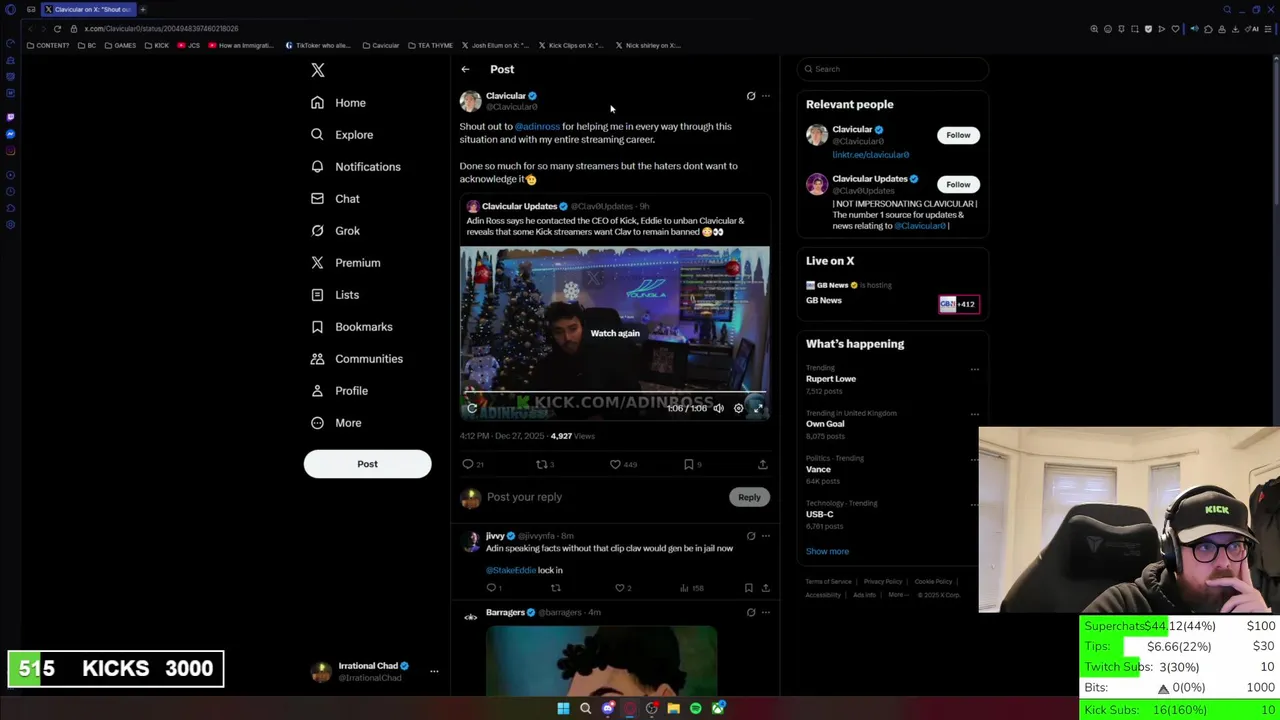Open Spotify from the taskbar
Screen dimensions: 1280x720
coord(695,708)
